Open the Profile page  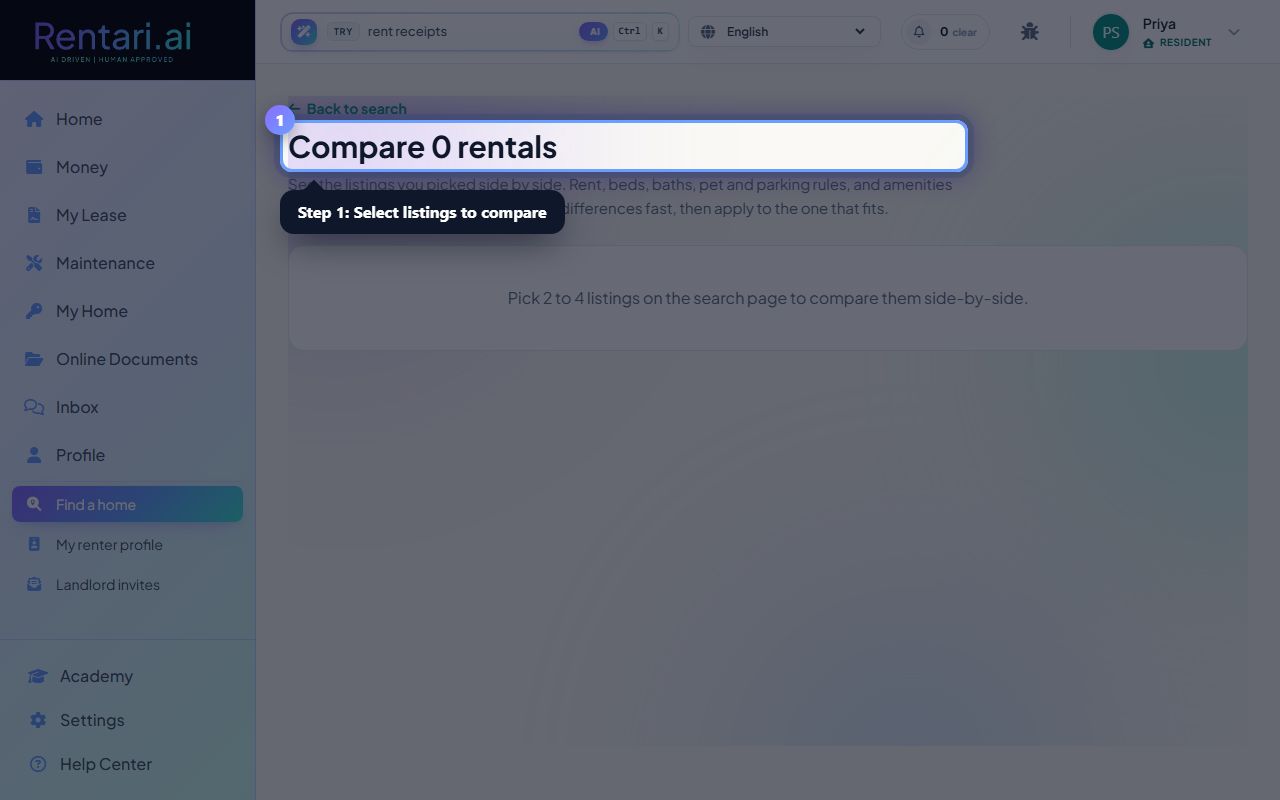[x=127, y=455]
